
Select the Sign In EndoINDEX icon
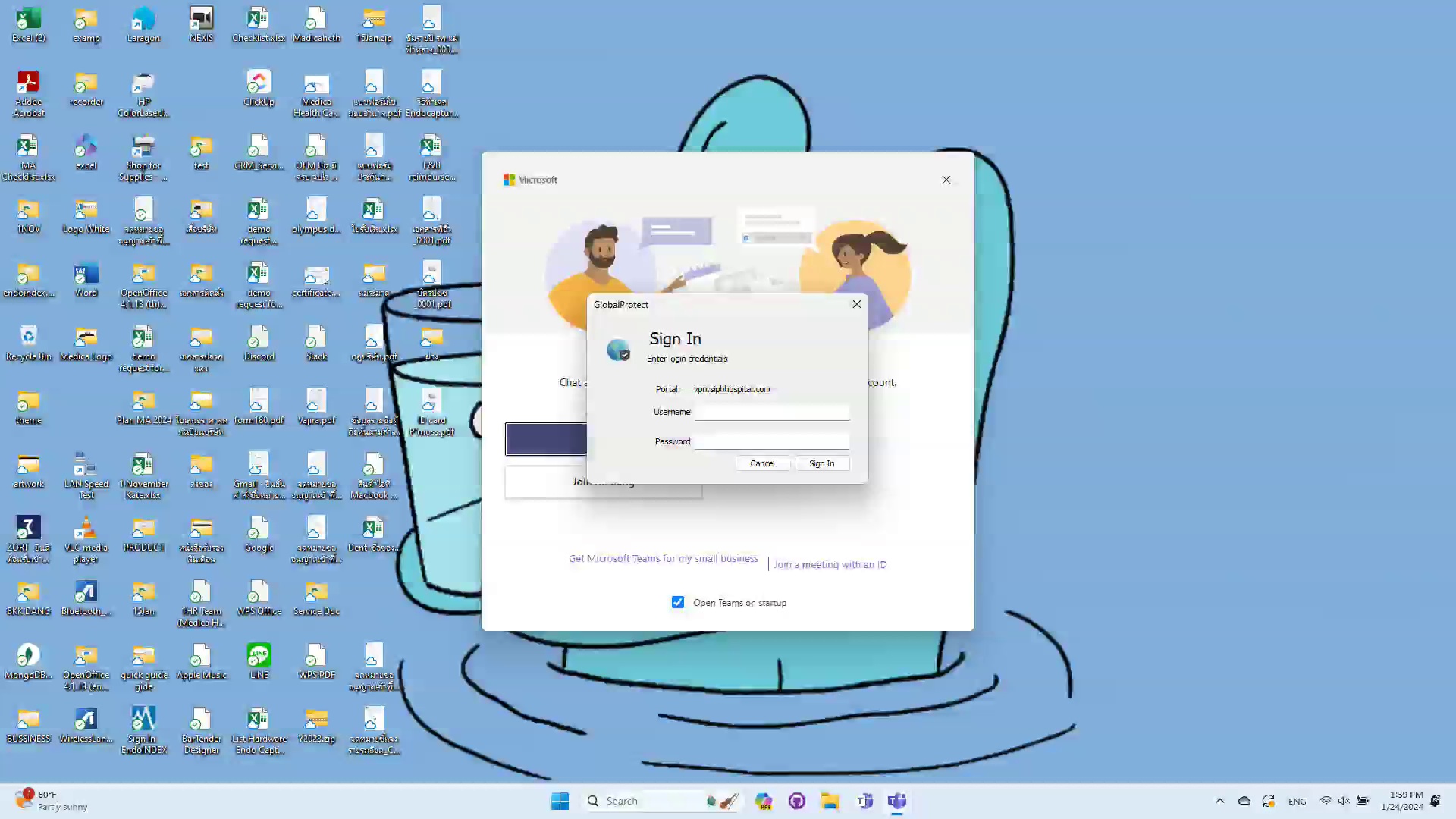click(143, 731)
